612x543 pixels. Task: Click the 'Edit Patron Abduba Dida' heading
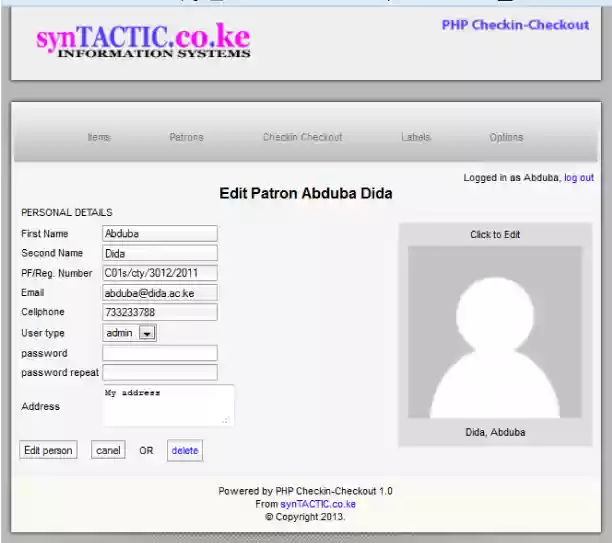[306, 193]
